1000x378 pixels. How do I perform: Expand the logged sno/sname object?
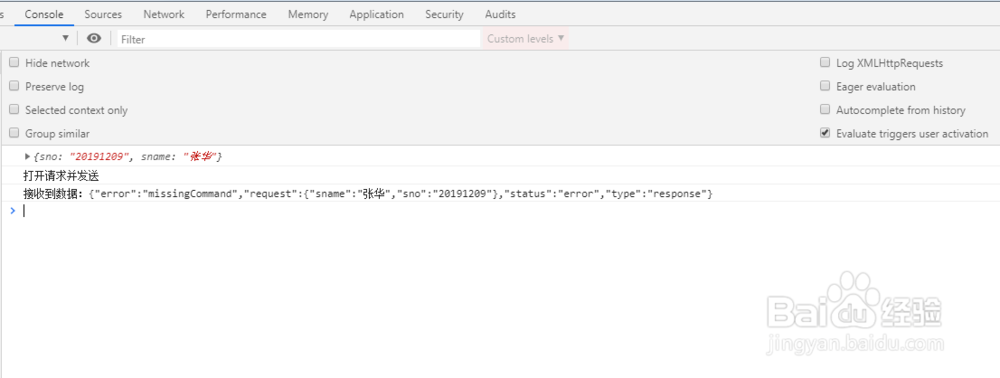point(27,156)
